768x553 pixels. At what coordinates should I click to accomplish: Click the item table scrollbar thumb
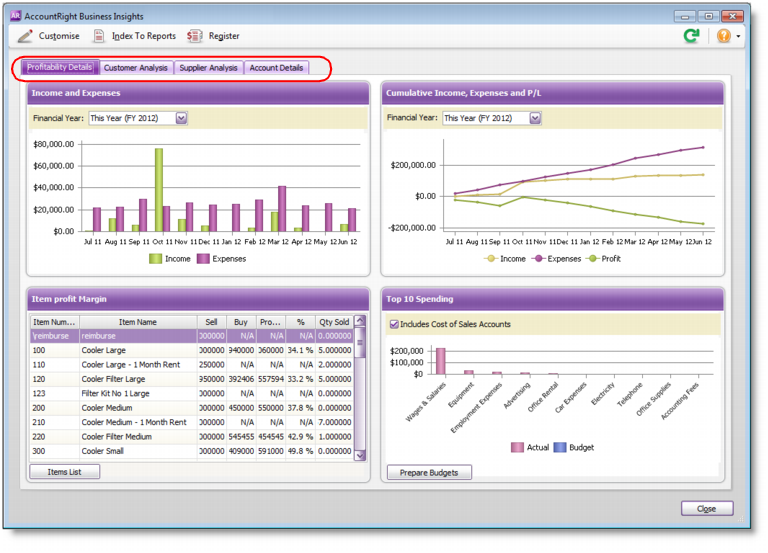pyautogui.click(x=360, y=343)
